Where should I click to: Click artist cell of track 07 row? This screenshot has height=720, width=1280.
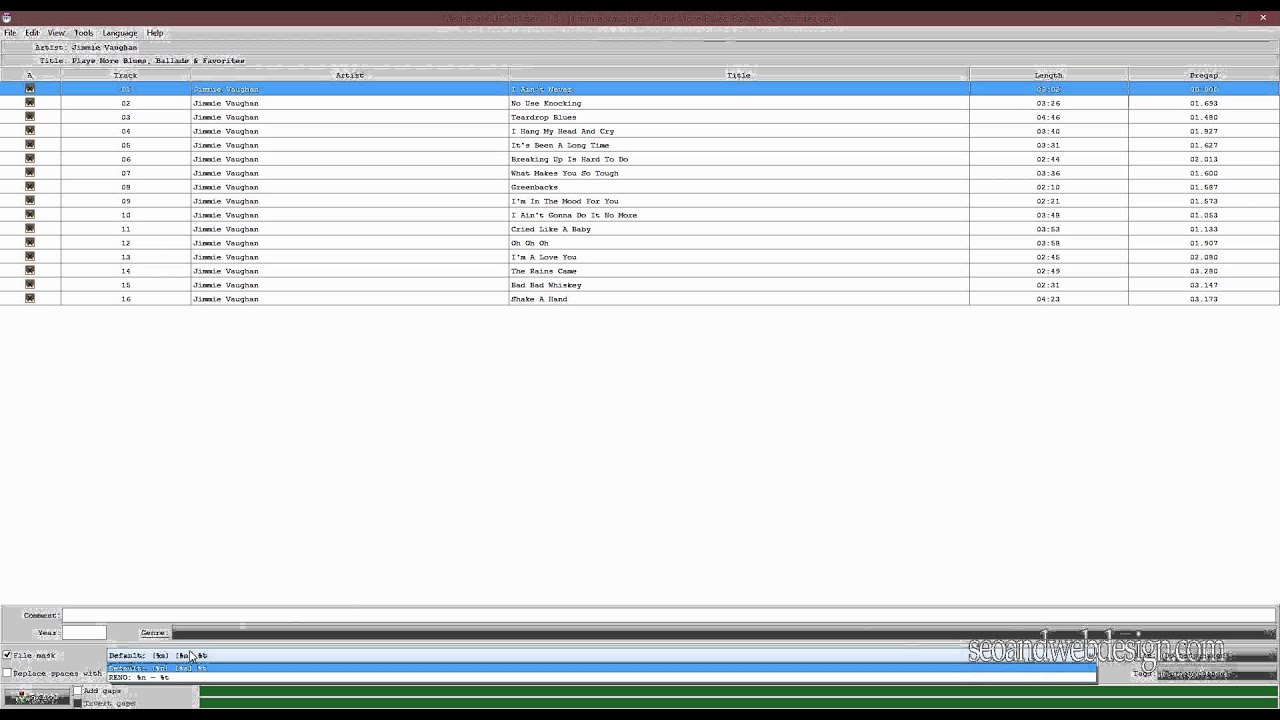coord(349,173)
